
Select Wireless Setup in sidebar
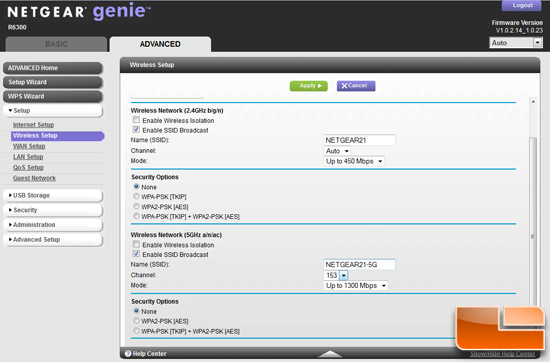click(58, 136)
